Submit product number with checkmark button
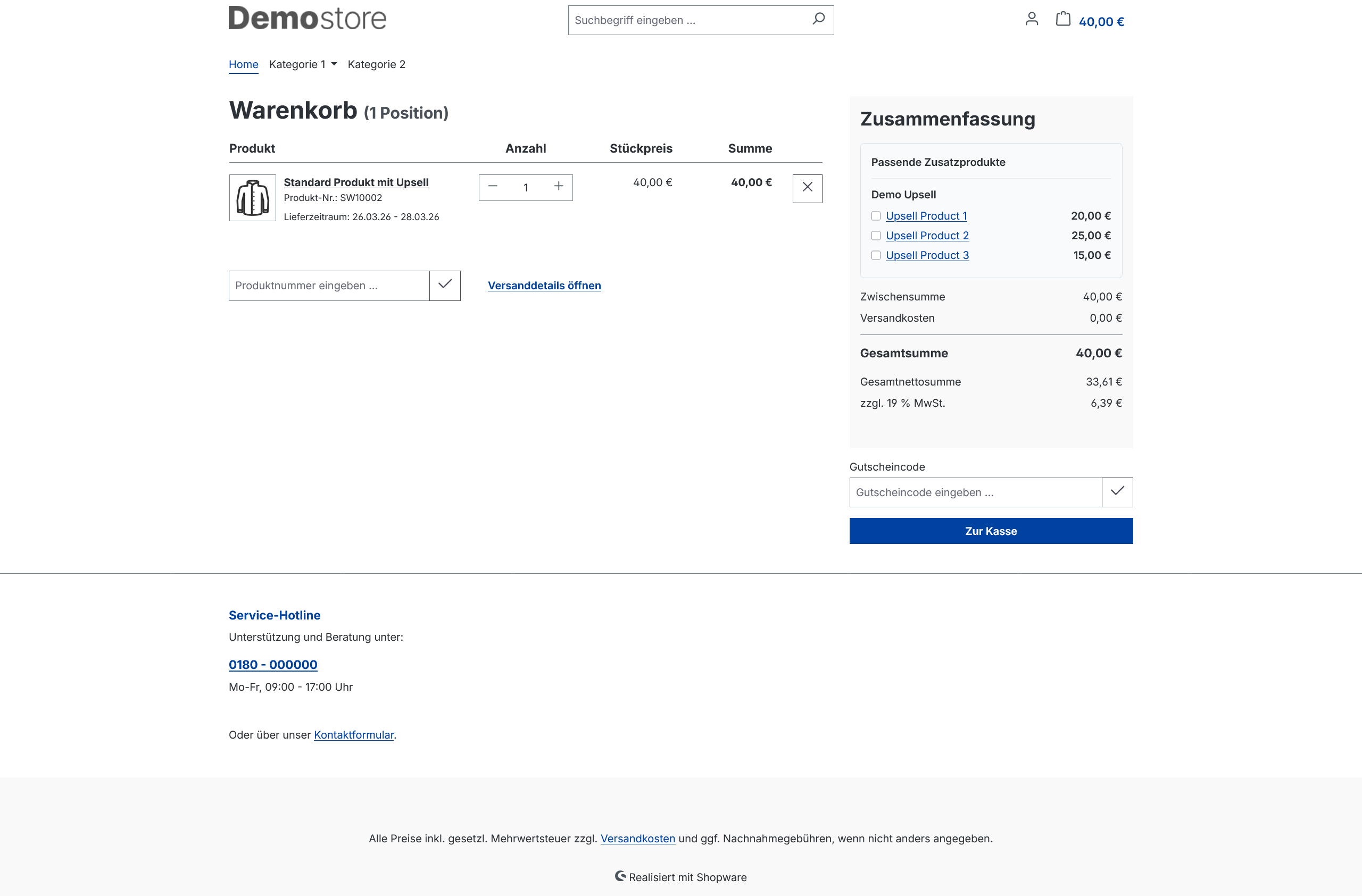This screenshot has width=1362, height=896. (x=445, y=286)
